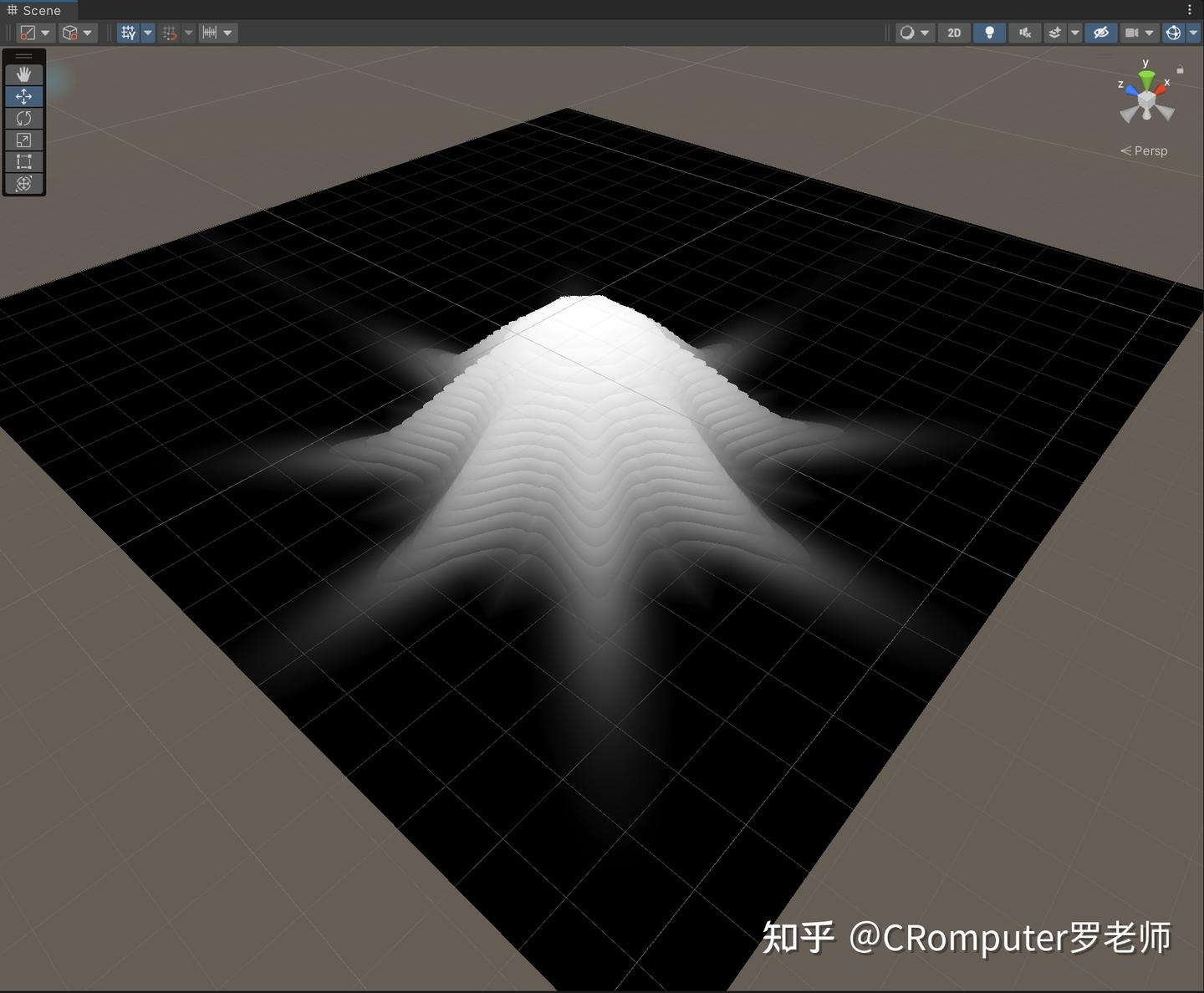
Task: Toggle scene lighting with the lightbulb
Action: pos(989,33)
